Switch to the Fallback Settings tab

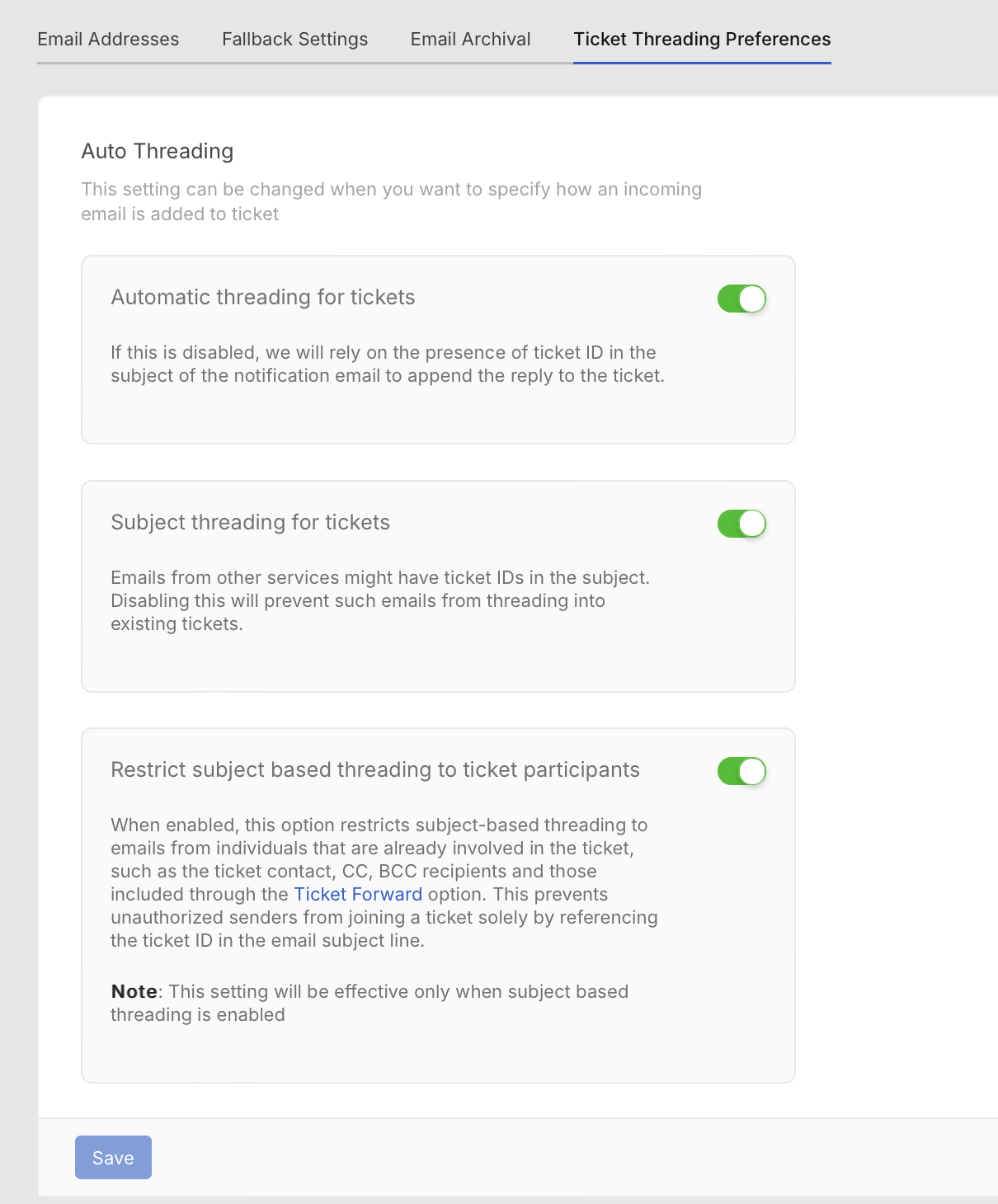[x=294, y=39]
